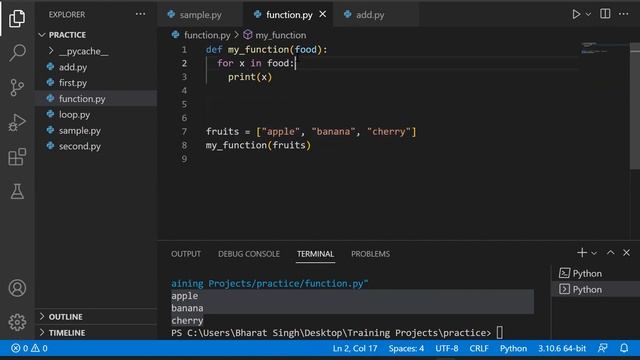Select the TERMINAL panel tab
The width and height of the screenshot is (640, 360).
click(315, 254)
